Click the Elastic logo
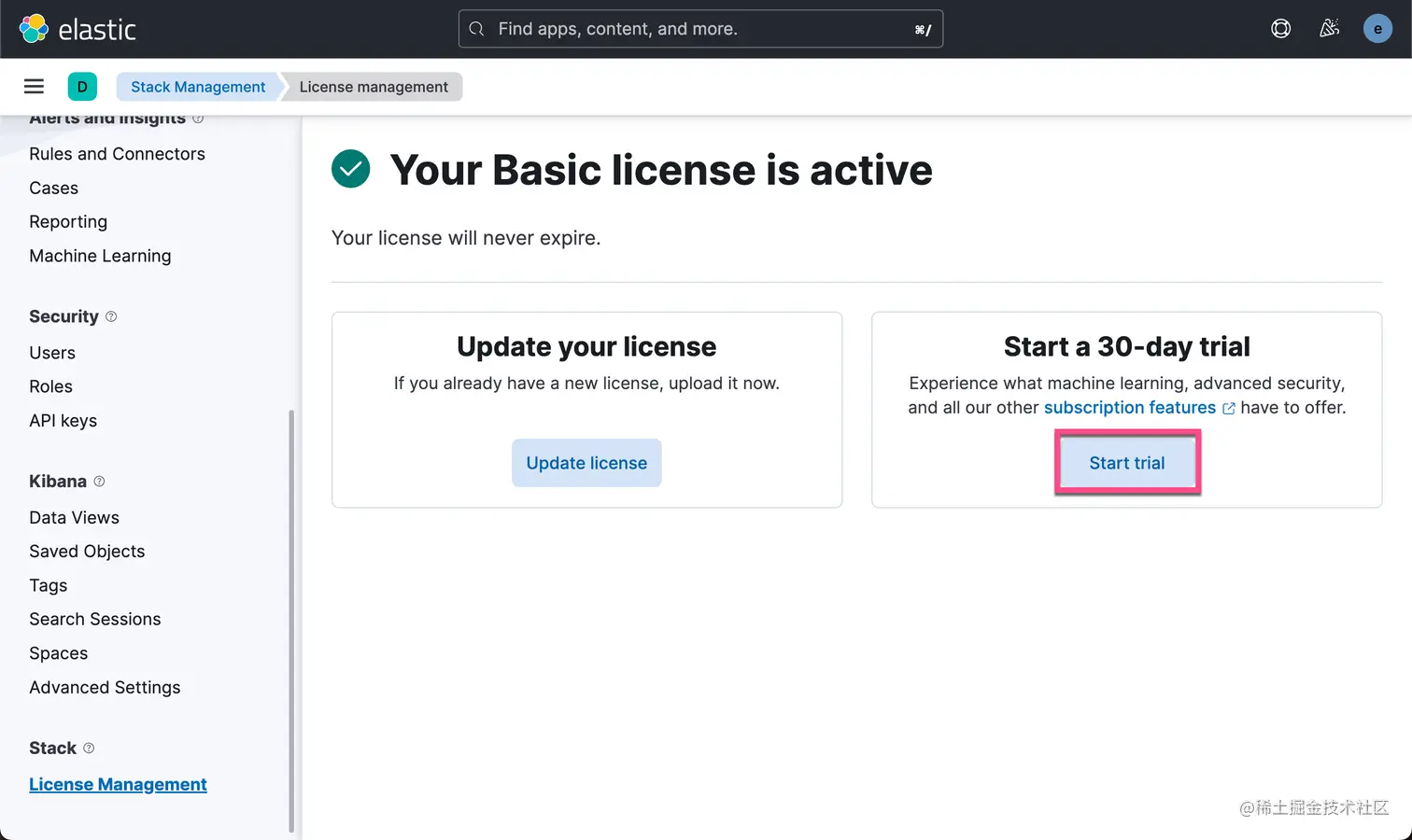Image resolution: width=1412 pixels, height=840 pixels. 78,29
